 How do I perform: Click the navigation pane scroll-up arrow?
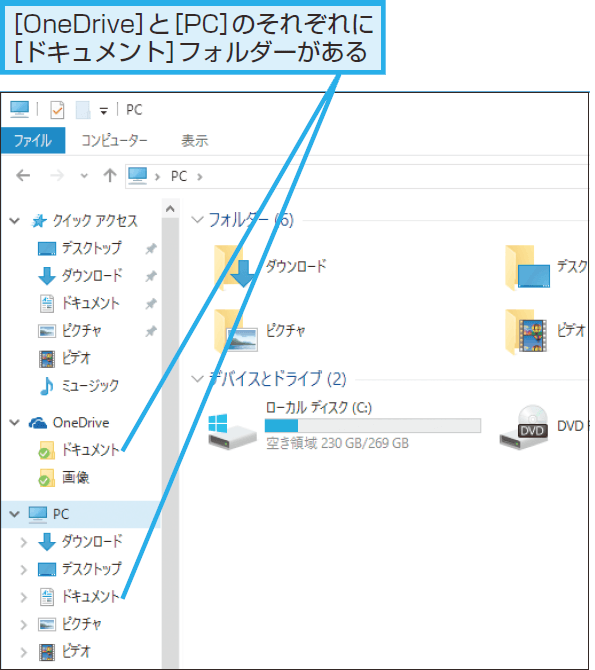pos(170,209)
